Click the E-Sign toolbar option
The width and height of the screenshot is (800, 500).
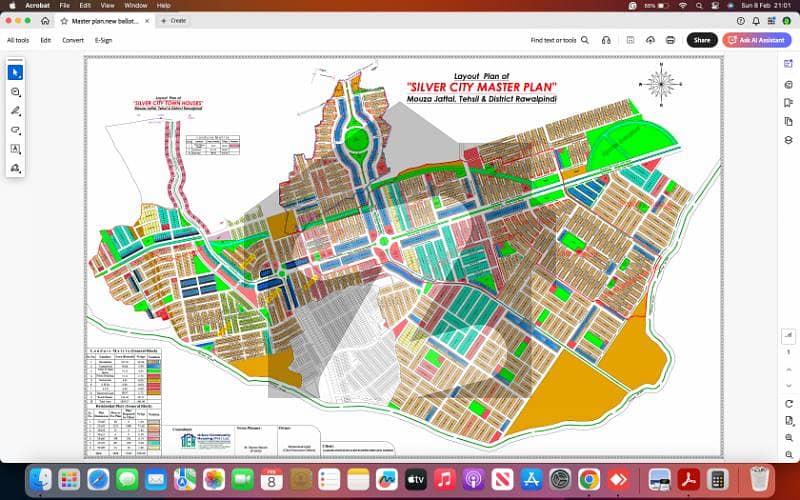pyautogui.click(x=103, y=40)
